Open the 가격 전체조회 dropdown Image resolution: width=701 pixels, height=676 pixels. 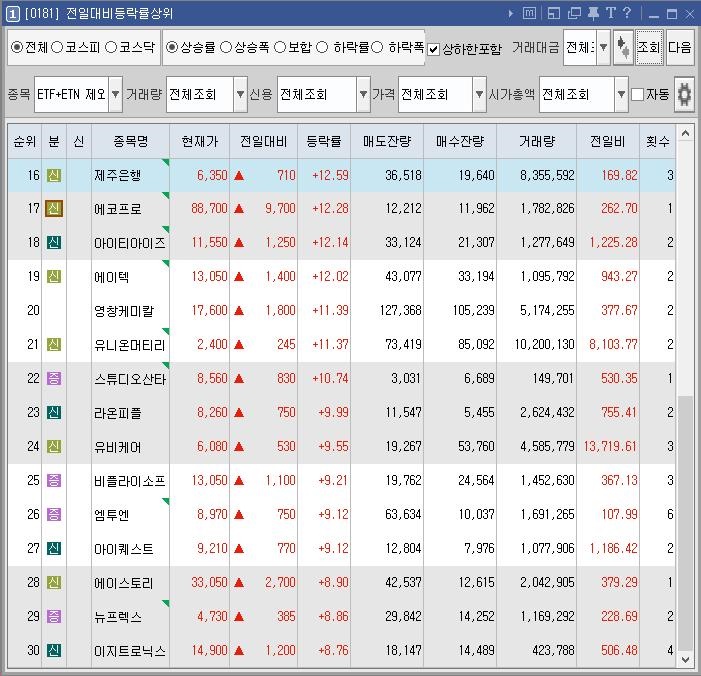click(479, 94)
